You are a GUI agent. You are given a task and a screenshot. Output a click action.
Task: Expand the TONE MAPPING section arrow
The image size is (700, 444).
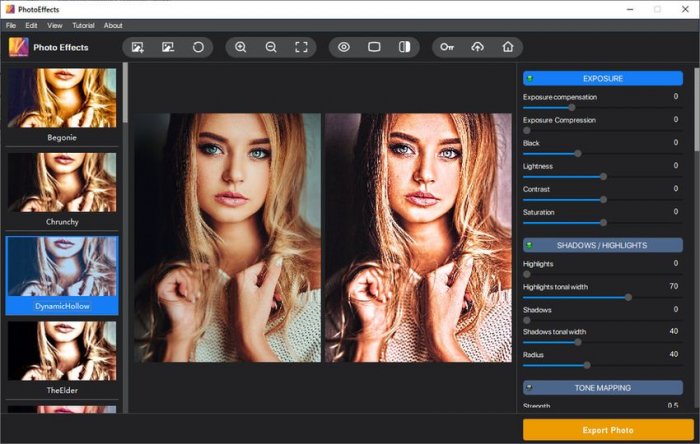tap(530, 387)
